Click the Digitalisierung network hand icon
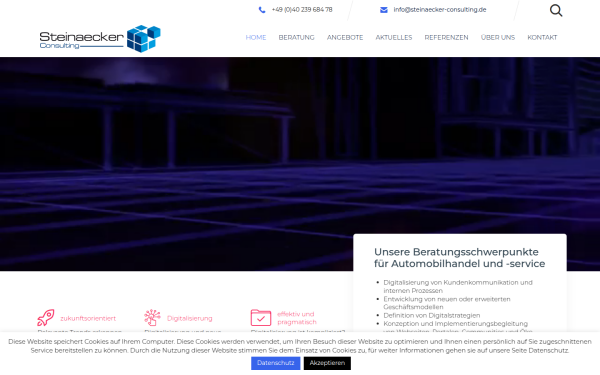 (152, 318)
